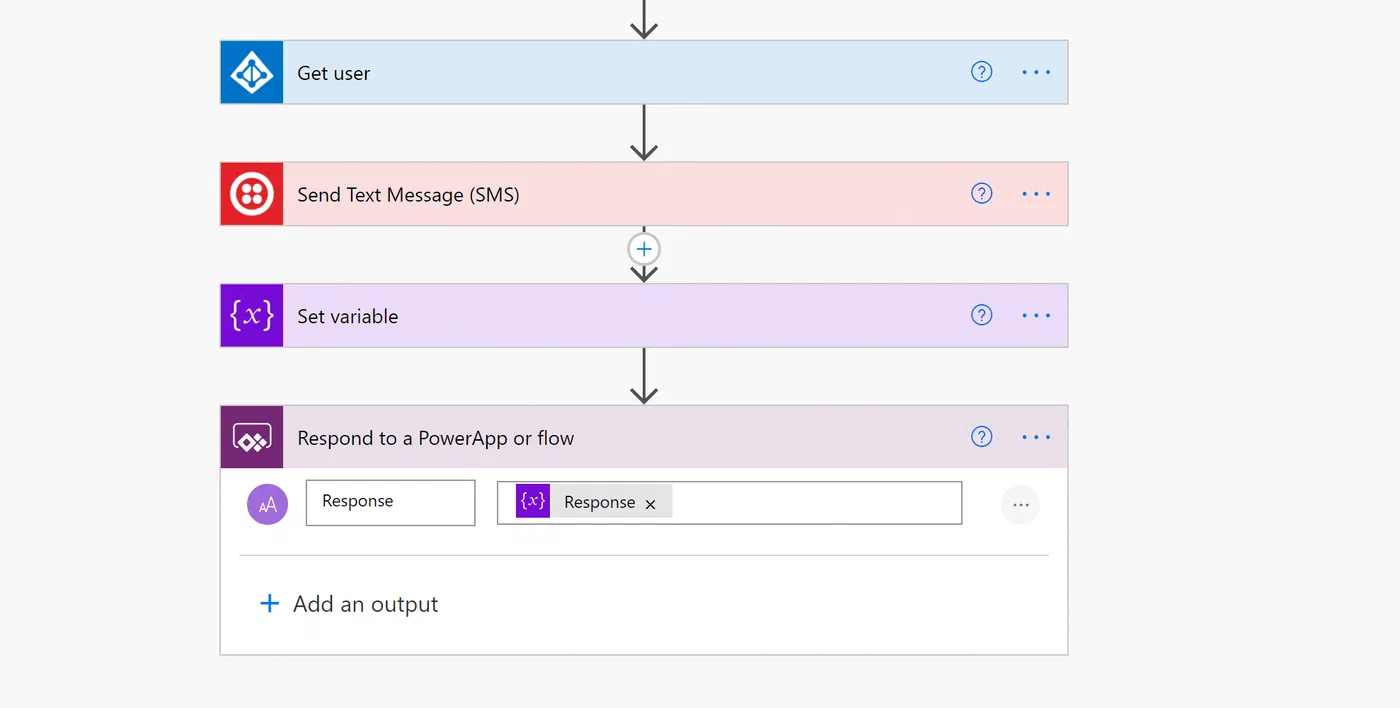Screen dimensions: 1400x708
Task: Edit the Response output name field
Action: 390,502
